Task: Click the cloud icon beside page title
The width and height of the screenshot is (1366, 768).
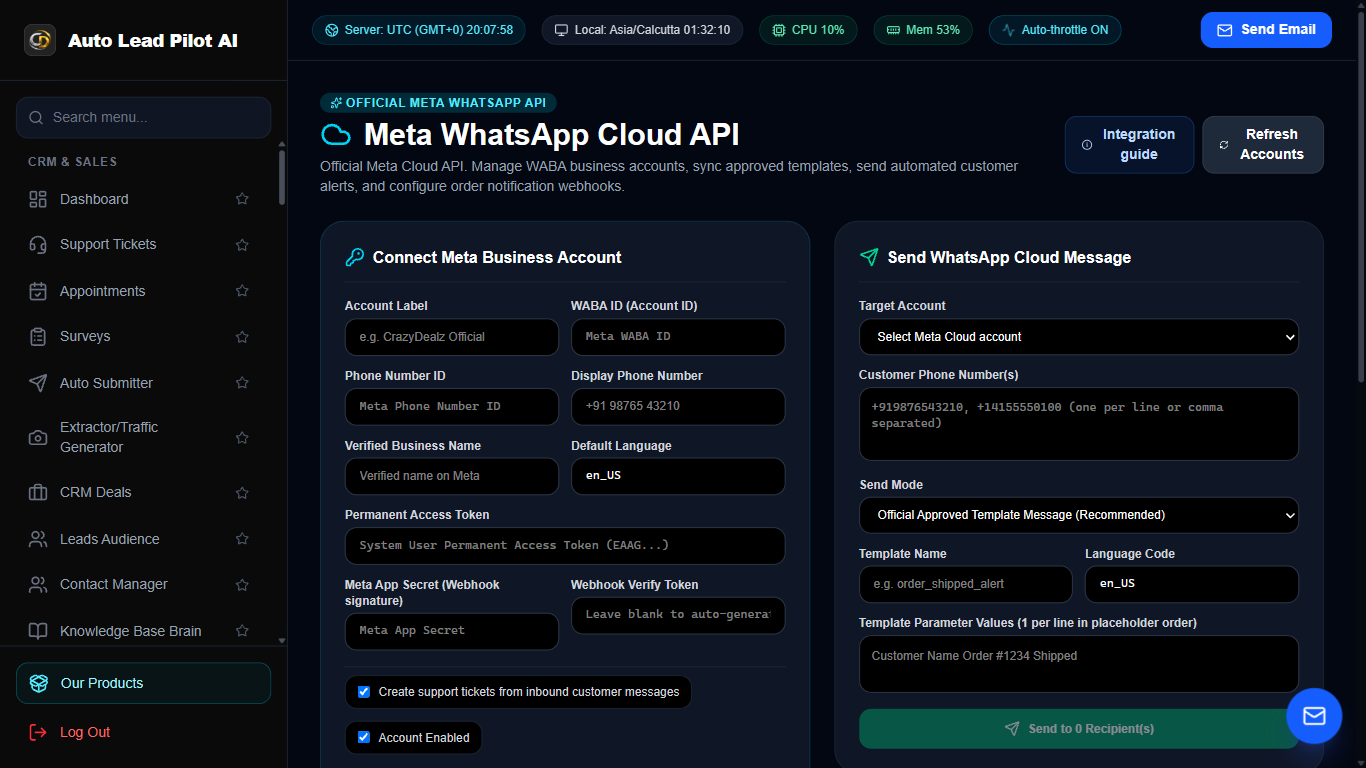Action: coord(336,135)
